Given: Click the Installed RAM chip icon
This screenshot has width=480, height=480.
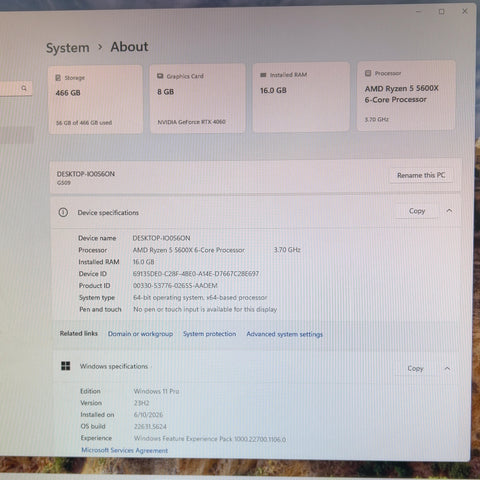Looking at the screenshot, I should pos(263,75).
